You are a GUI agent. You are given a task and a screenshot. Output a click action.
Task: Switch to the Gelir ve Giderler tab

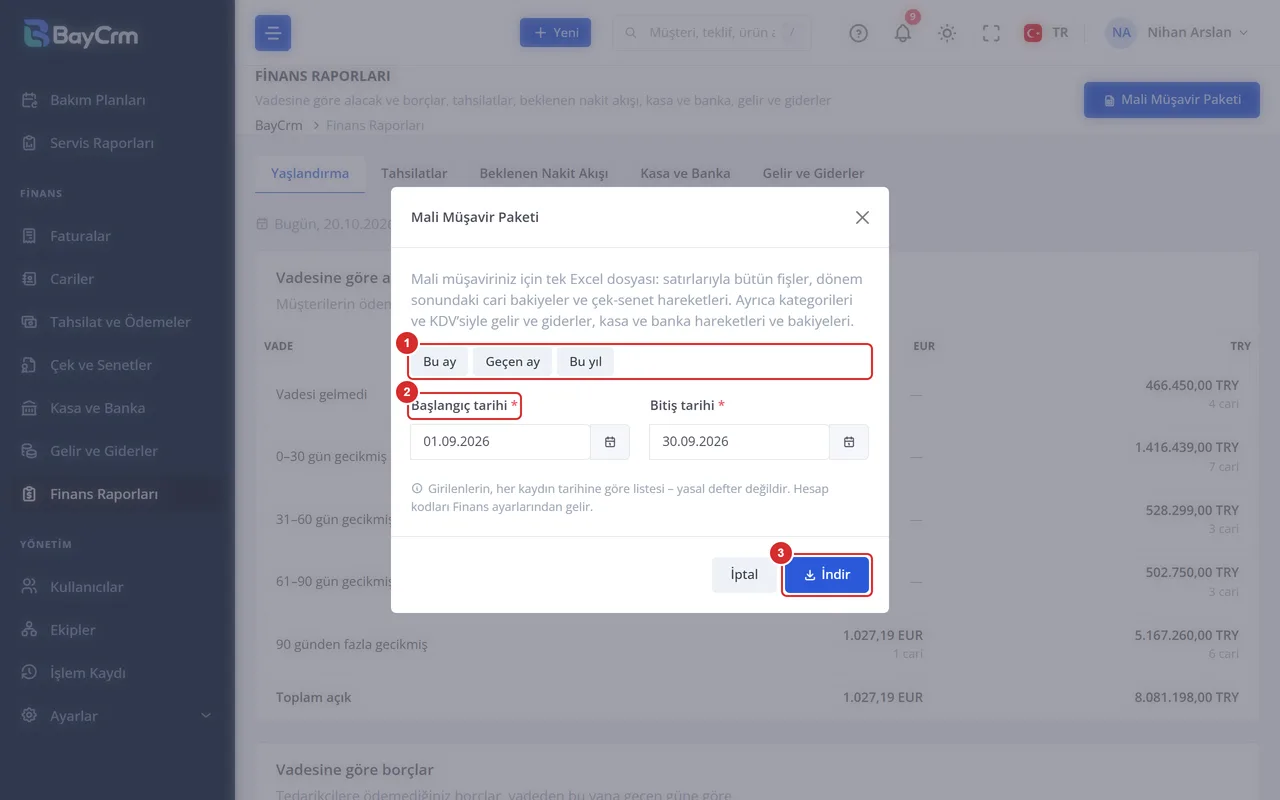click(813, 173)
